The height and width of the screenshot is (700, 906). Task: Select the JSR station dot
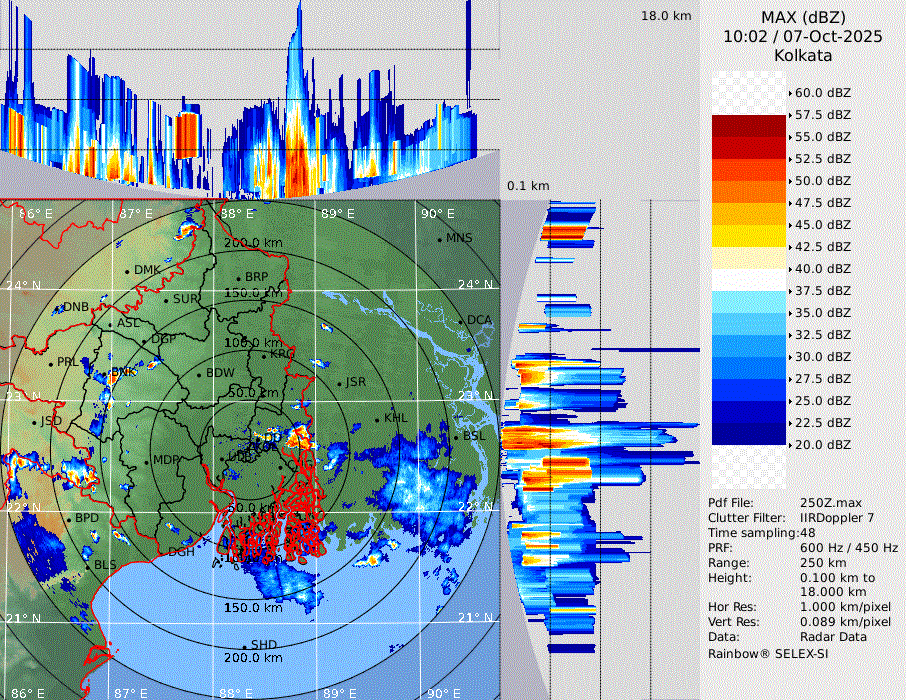pyautogui.click(x=339, y=383)
